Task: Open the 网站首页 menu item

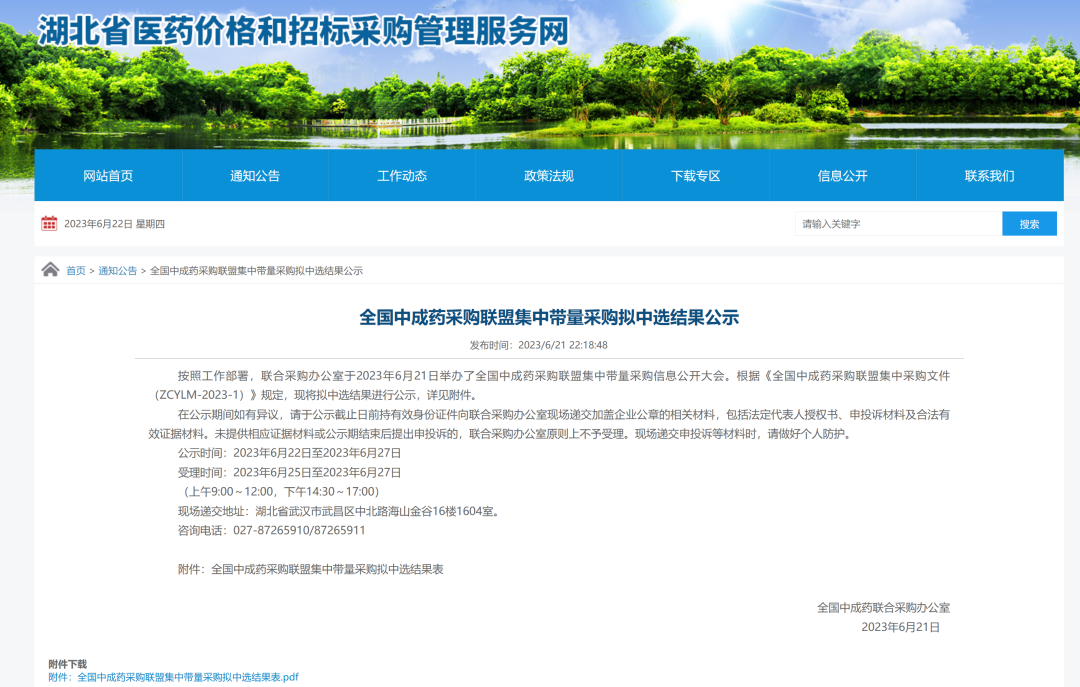Action: (x=108, y=176)
